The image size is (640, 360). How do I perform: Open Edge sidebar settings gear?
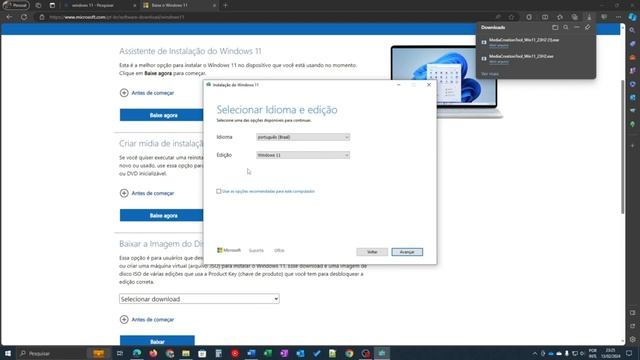point(633,339)
